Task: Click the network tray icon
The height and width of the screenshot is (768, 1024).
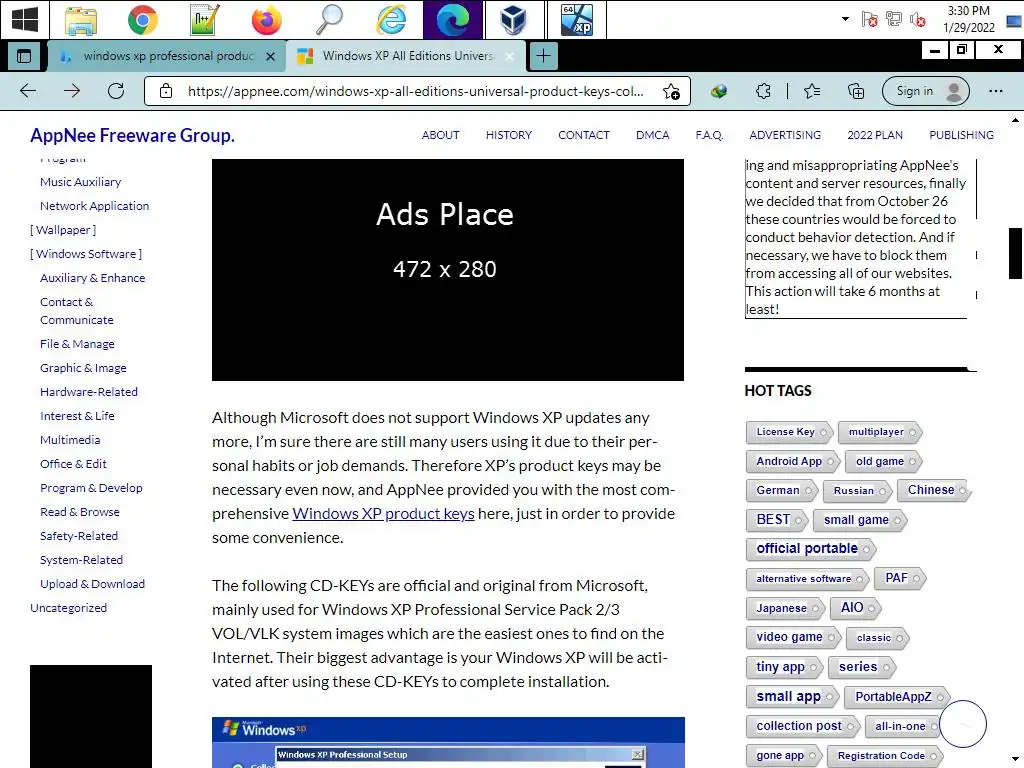Action: (x=893, y=20)
